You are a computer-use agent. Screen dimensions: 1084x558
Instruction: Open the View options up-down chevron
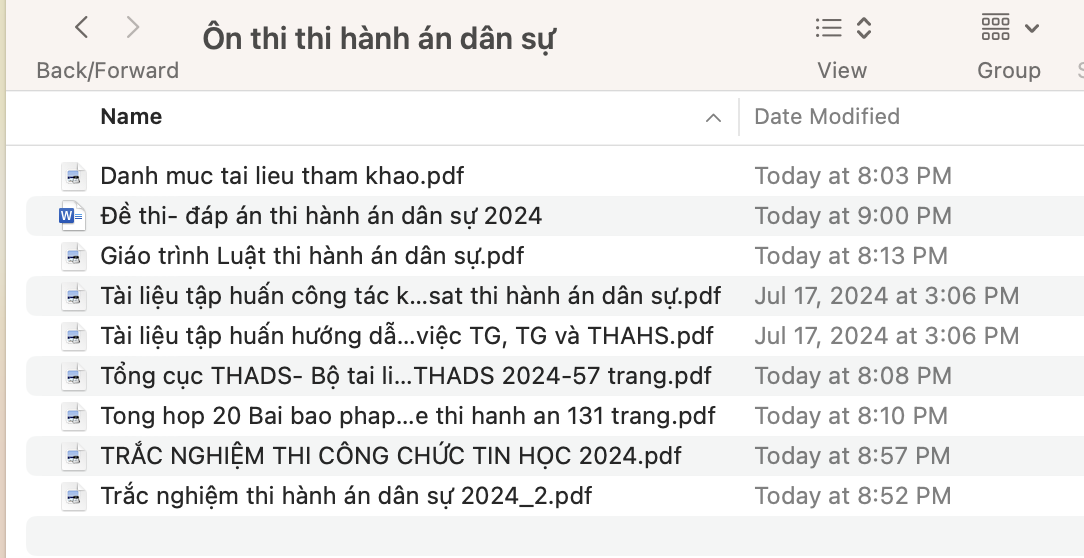tap(864, 28)
